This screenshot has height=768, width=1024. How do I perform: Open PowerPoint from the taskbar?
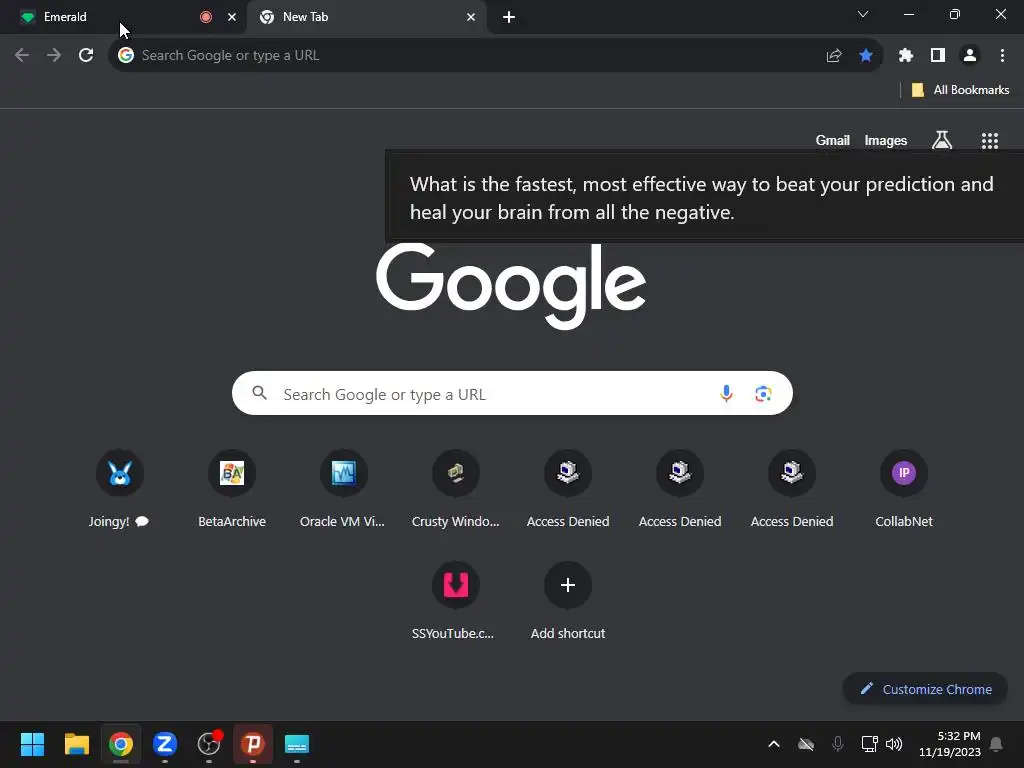(253, 744)
